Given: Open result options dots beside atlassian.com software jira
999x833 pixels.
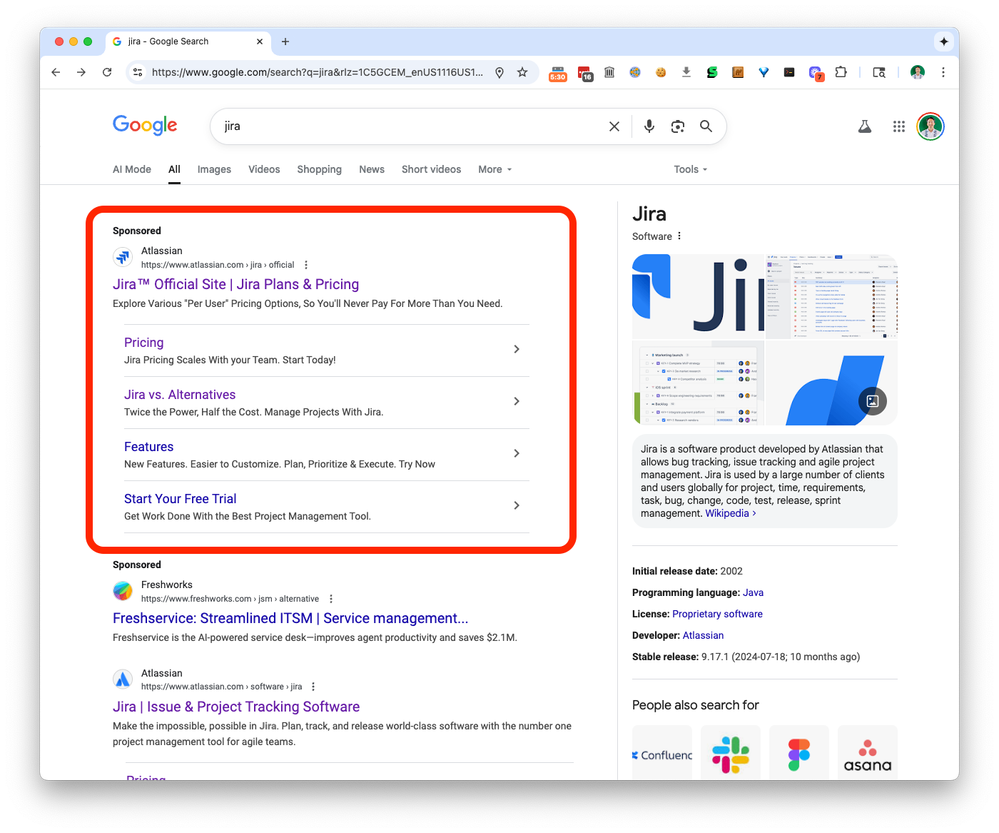Looking at the screenshot, I should click(x=313, y=686).
